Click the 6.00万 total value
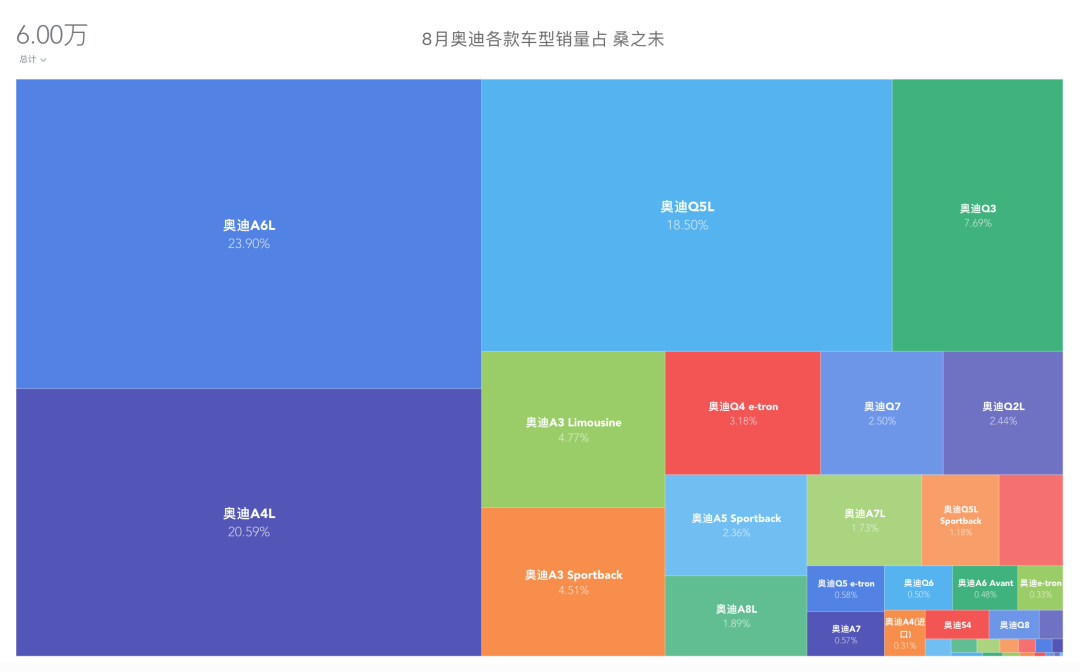 coord(52,35)
